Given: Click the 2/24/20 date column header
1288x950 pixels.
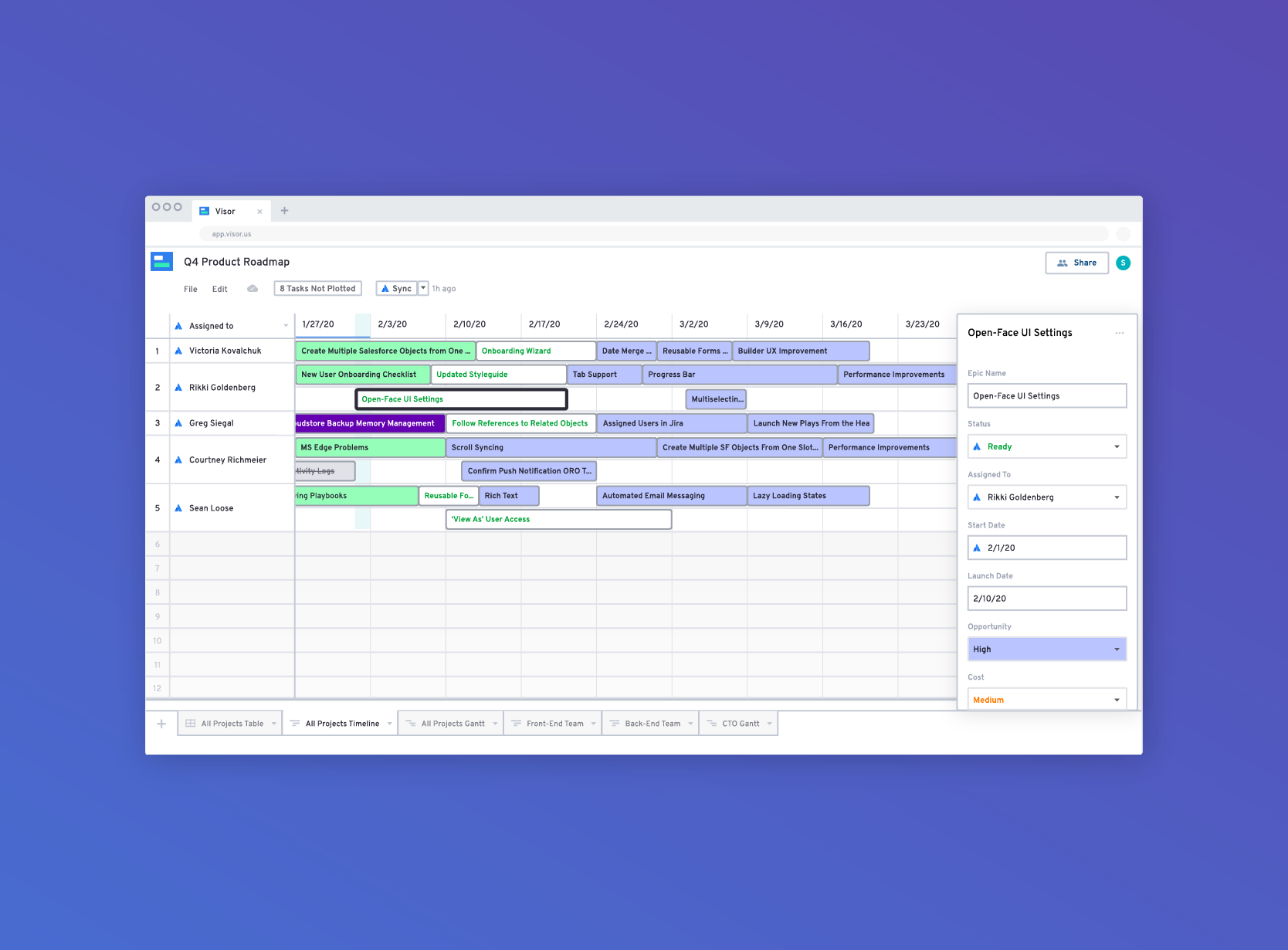Looking at the screenshot, I should [x=621, y=324].
